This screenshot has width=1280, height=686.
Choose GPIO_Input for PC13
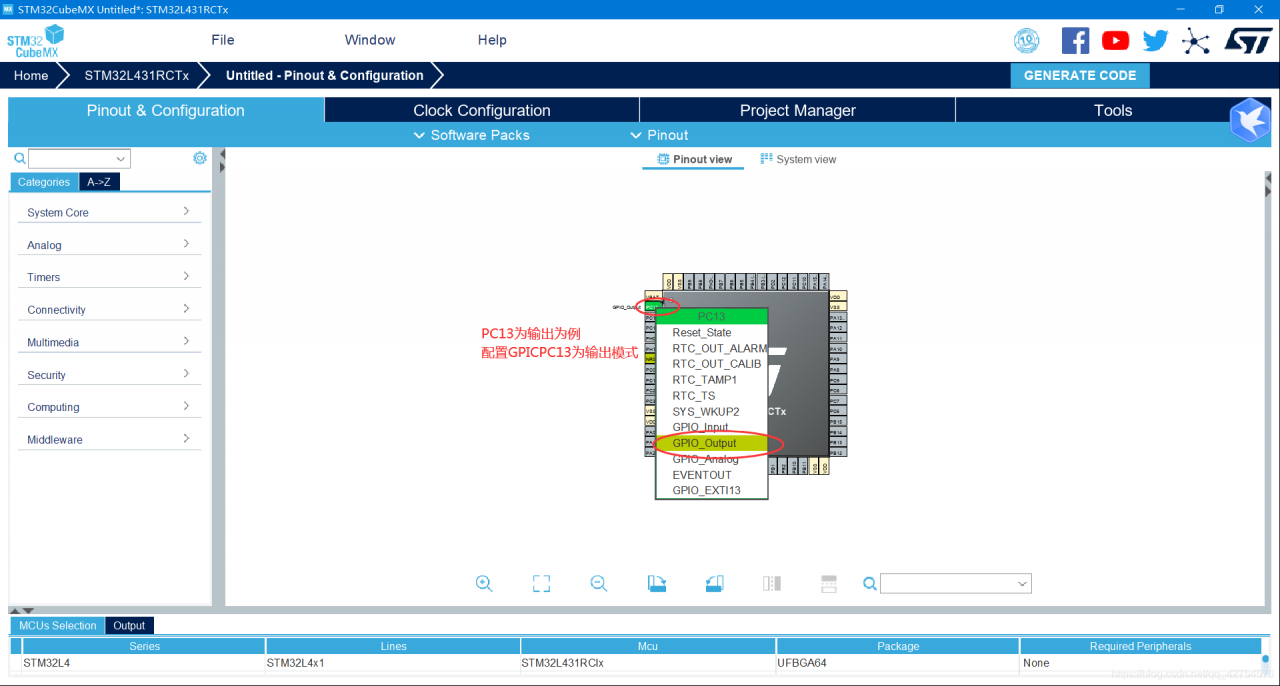click(711, 427)
